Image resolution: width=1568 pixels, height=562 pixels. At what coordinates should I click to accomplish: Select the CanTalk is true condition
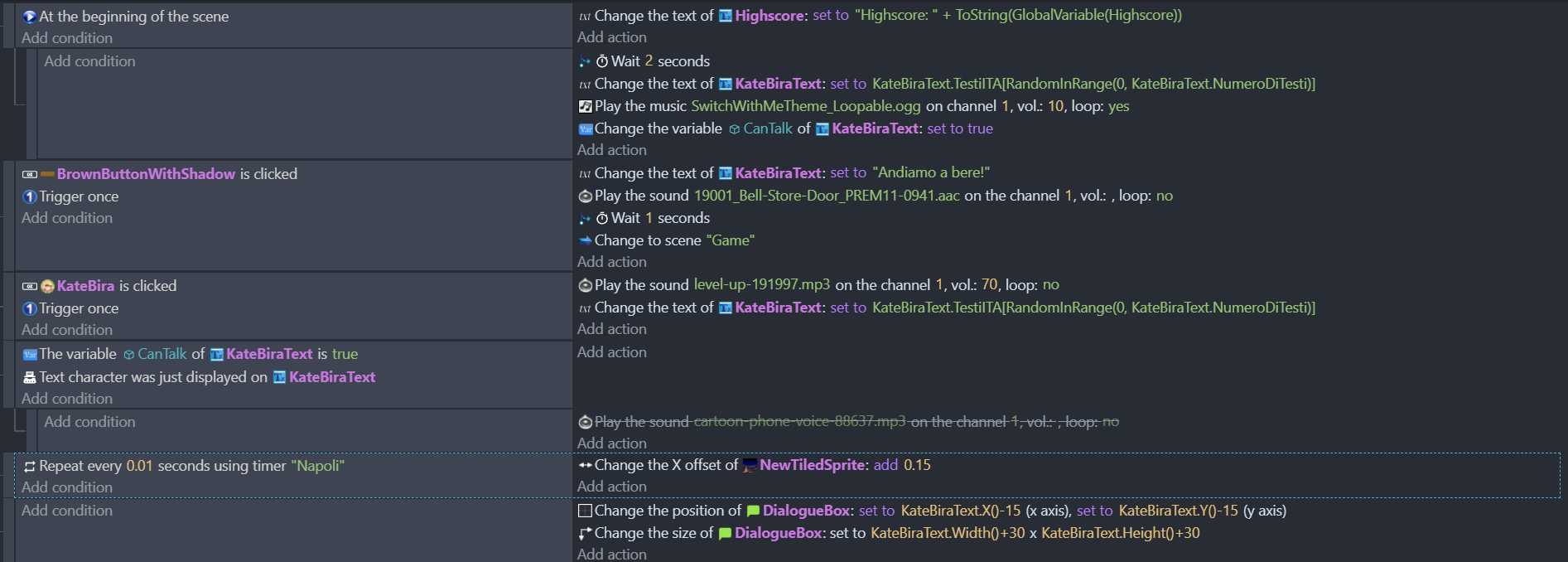pyautogui.click(x=191, y=354)
